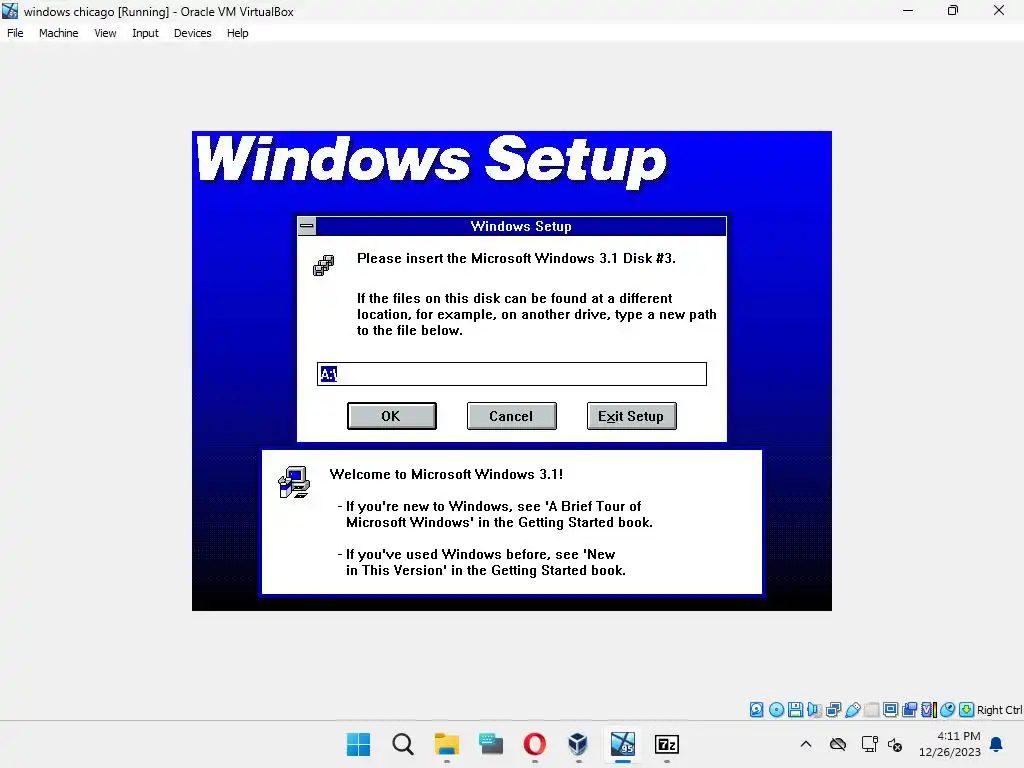Click the muted volume tray icon

(x=895, y=744)
